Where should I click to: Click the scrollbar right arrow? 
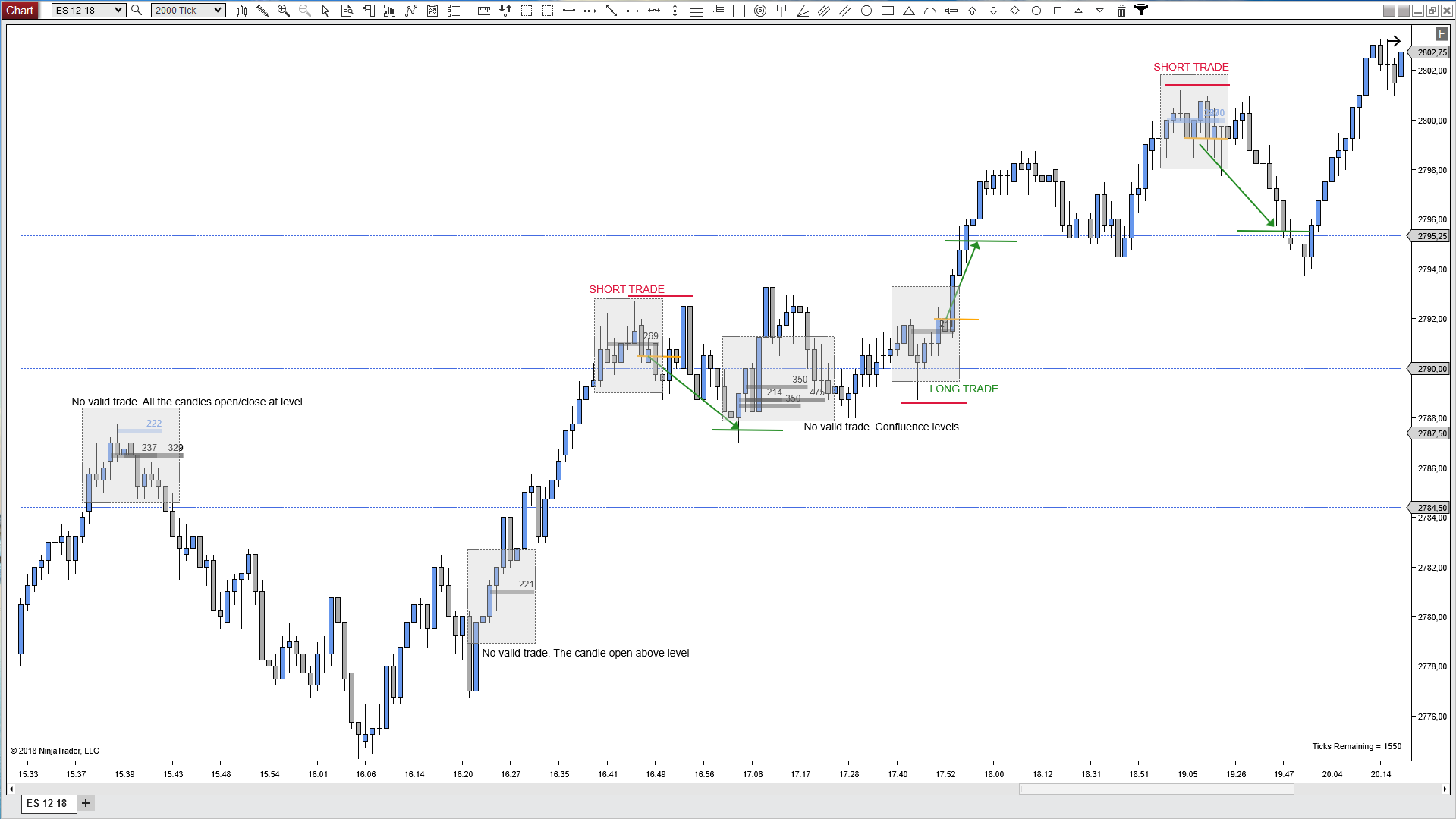[x=1445, y=789]
